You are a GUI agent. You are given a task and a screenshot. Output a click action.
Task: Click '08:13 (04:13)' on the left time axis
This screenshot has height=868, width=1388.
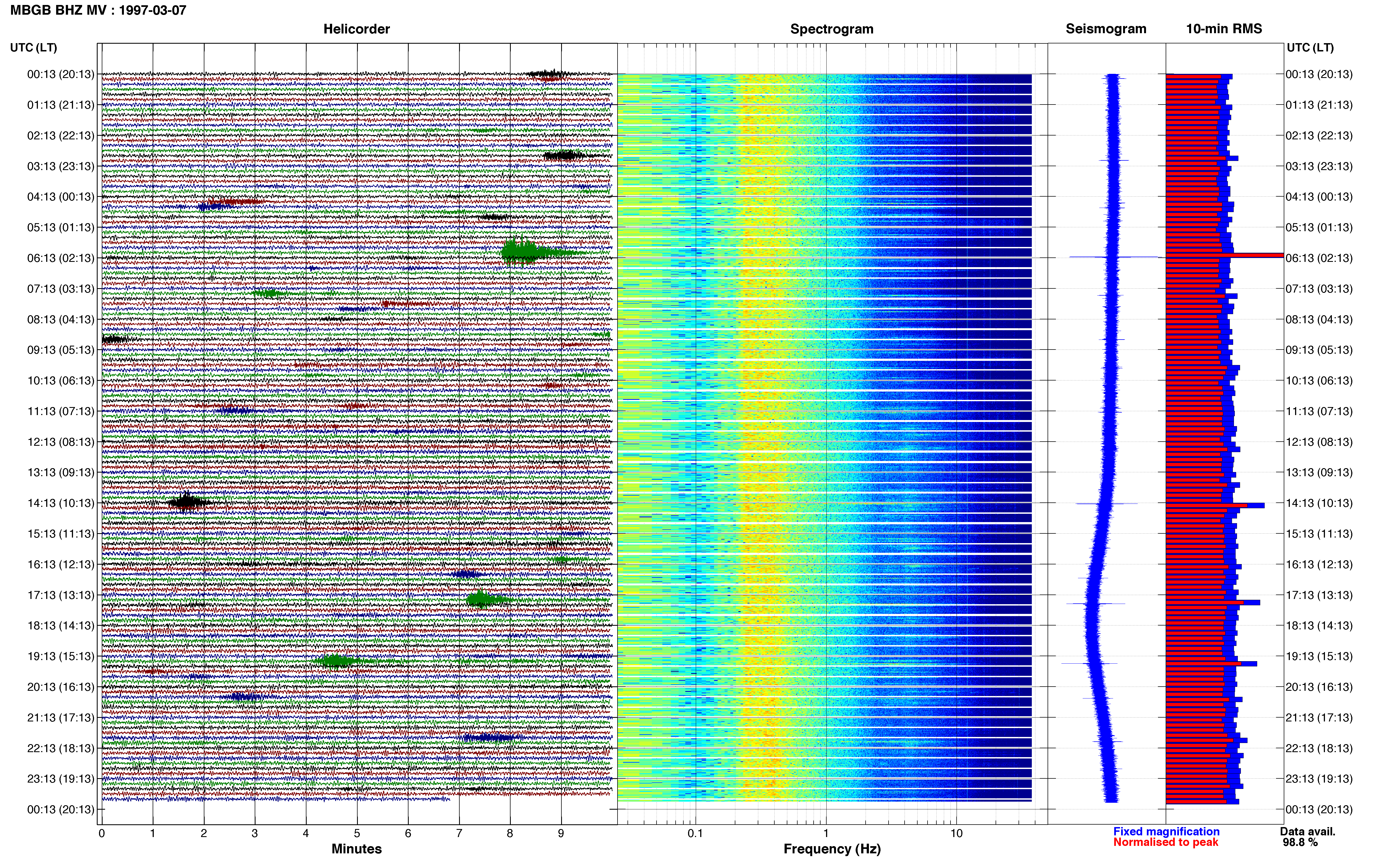click(x=61, y=319)
